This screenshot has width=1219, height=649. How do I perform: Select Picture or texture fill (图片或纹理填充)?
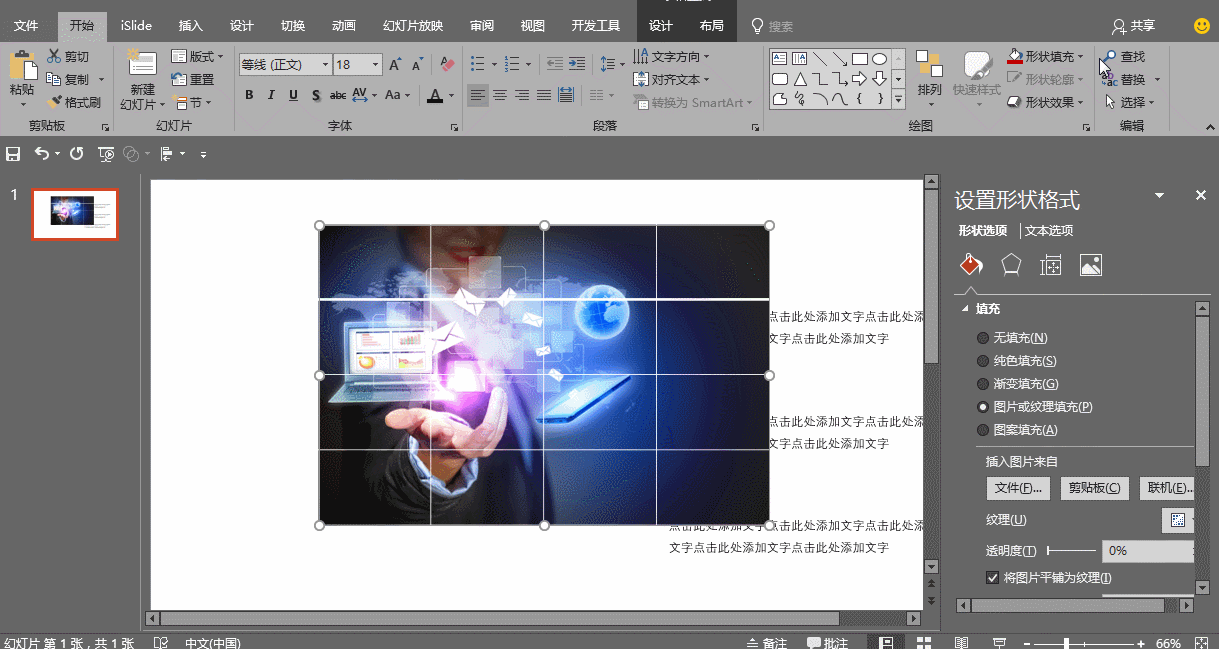1035,407
